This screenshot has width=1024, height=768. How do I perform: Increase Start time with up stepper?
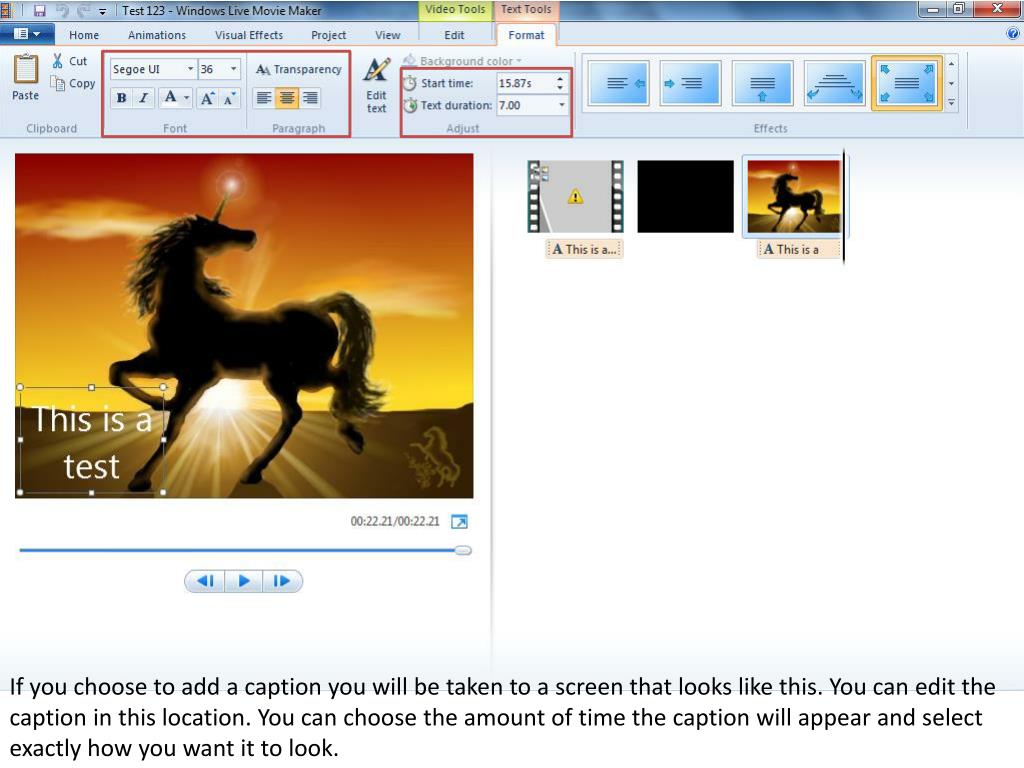pyautogui.click(x=560, y=79)
